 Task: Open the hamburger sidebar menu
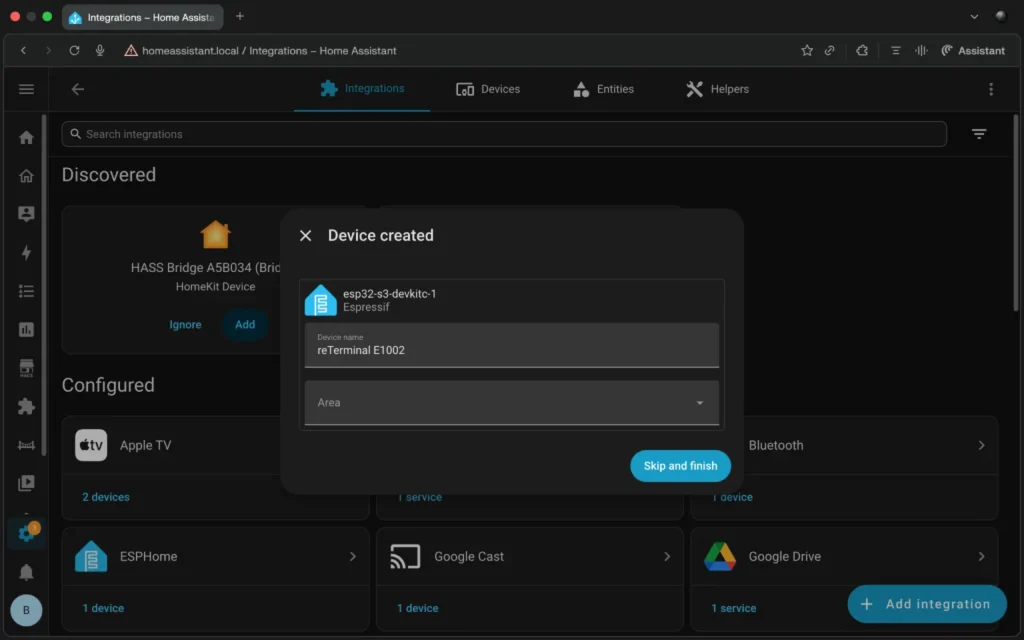(26, 89)
